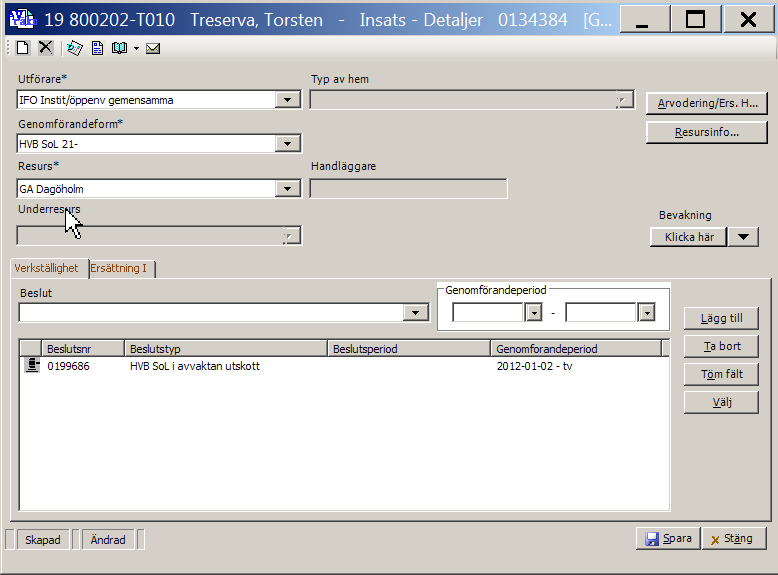Viewport: 778px width, 575px height.
Task: Click the delete X toolbar icon
Action: click(x=46, y=48)
